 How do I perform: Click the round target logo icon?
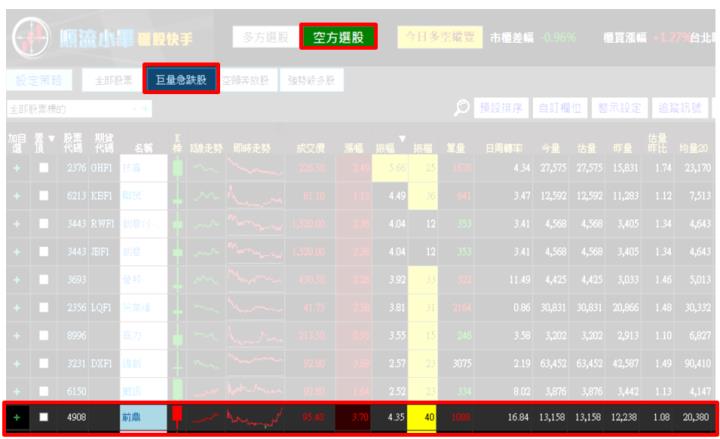coord(31,37)
